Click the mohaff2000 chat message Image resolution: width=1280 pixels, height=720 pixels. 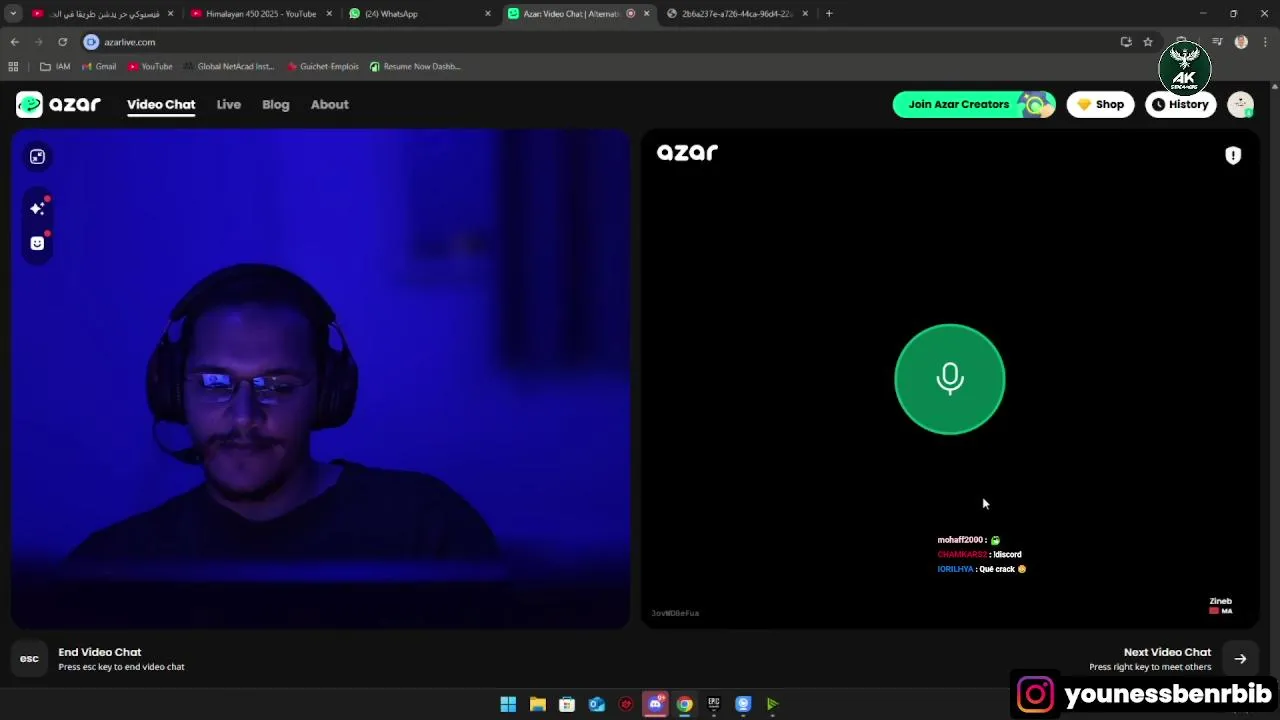[x=968, y=540]
